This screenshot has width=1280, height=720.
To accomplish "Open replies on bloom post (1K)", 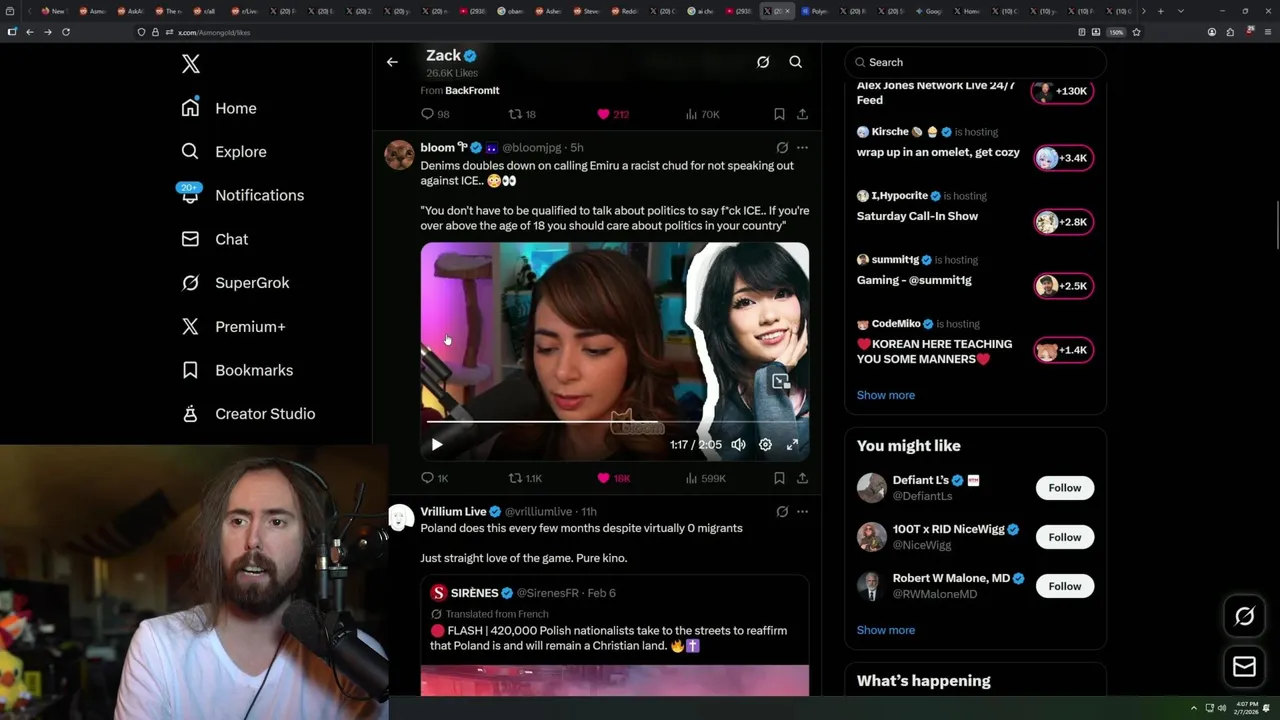I will pyautogui.click(x=435, y=478).
